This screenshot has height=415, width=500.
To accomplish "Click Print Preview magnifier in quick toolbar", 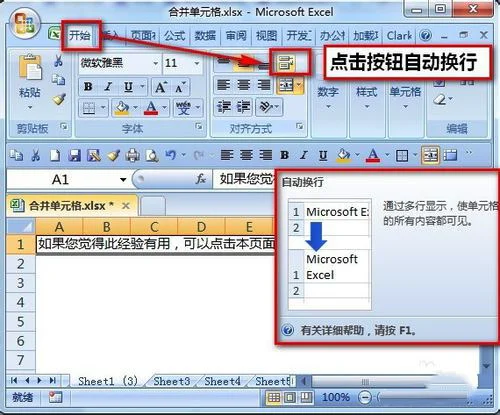I will pyautogui.click(x=152, y=155).
